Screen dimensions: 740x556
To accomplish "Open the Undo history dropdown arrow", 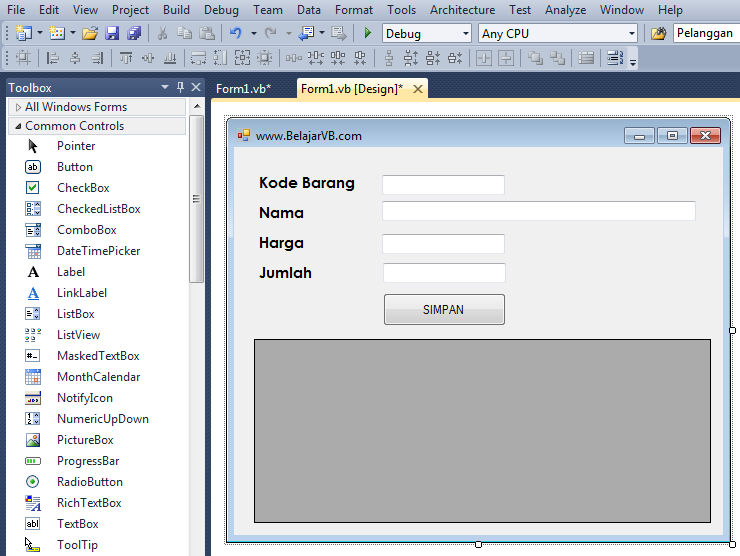I will click(253, 33).
